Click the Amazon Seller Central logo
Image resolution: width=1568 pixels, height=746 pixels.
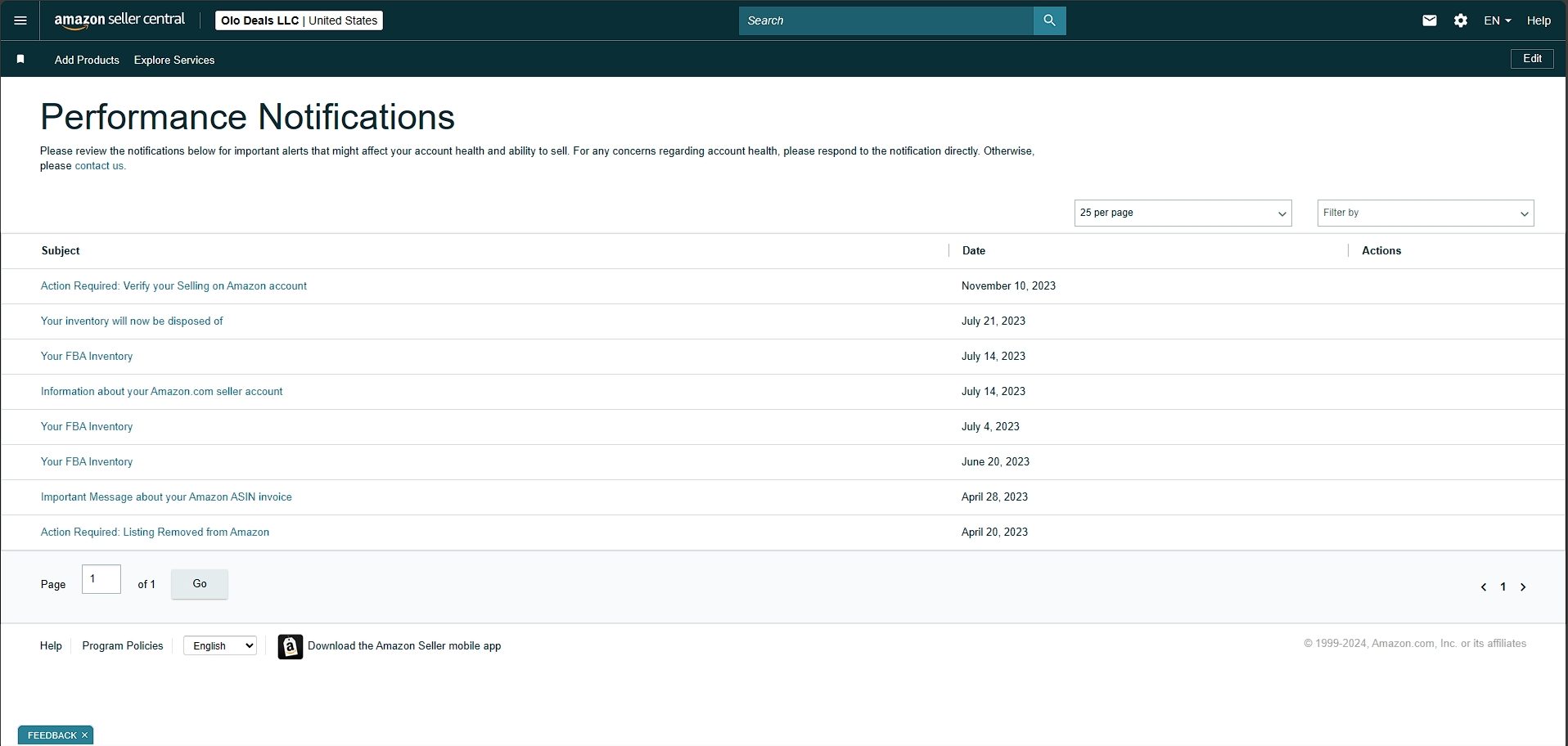119,20
